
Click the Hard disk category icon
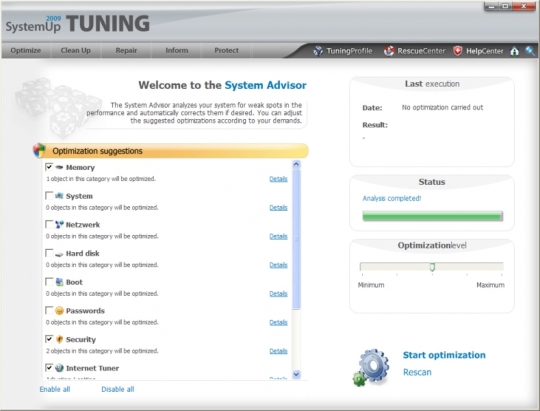(59, 254)
